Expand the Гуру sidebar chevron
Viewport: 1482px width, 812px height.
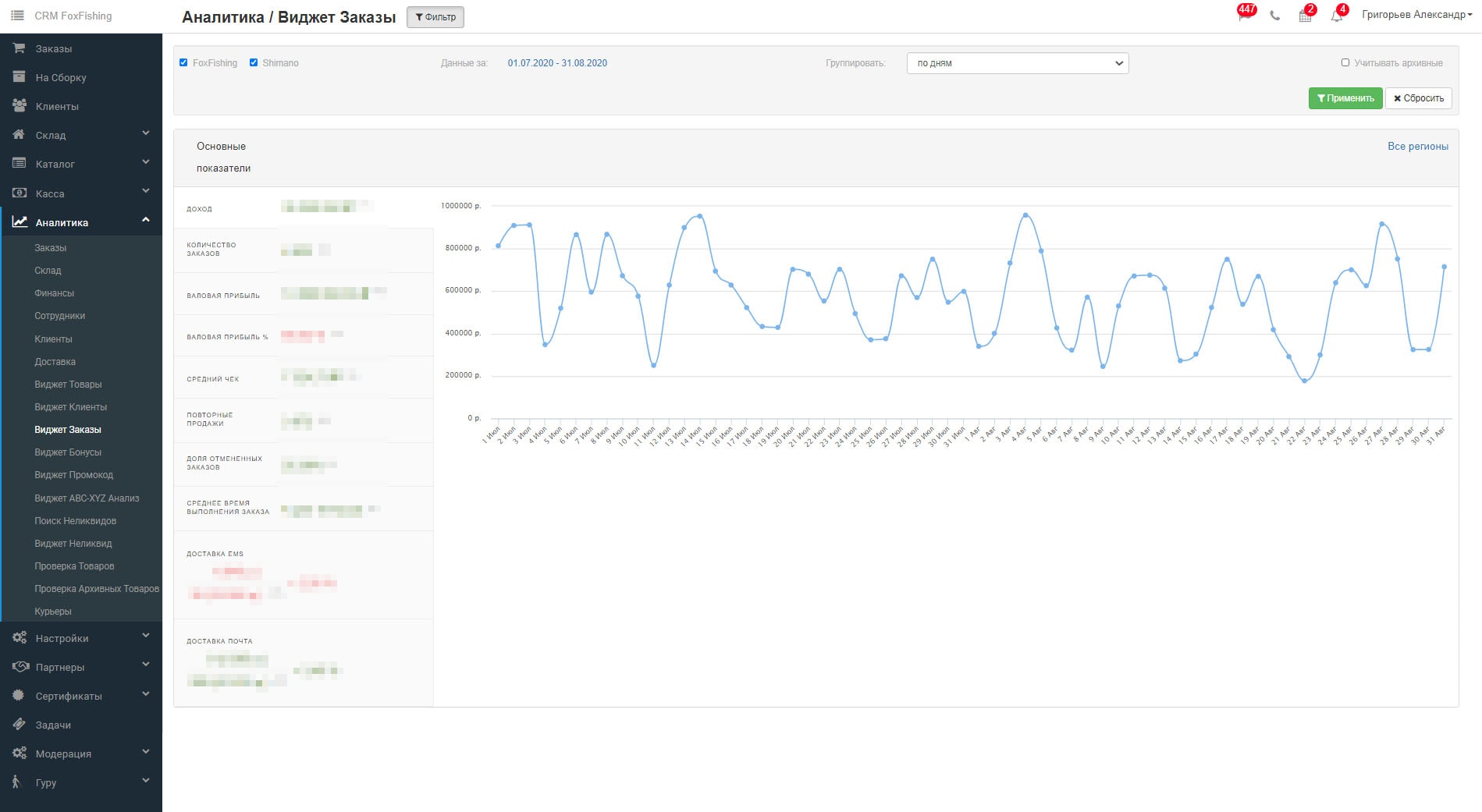coord(146,781)
